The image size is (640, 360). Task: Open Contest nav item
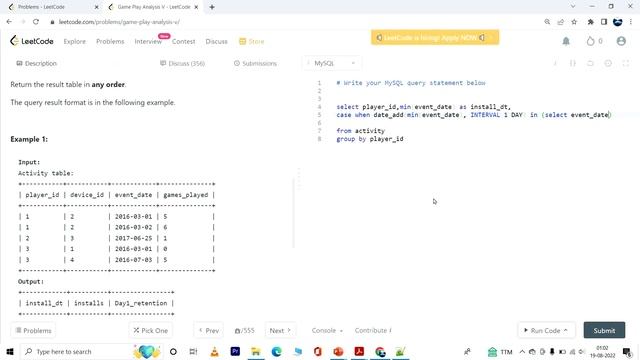[184, 41]
